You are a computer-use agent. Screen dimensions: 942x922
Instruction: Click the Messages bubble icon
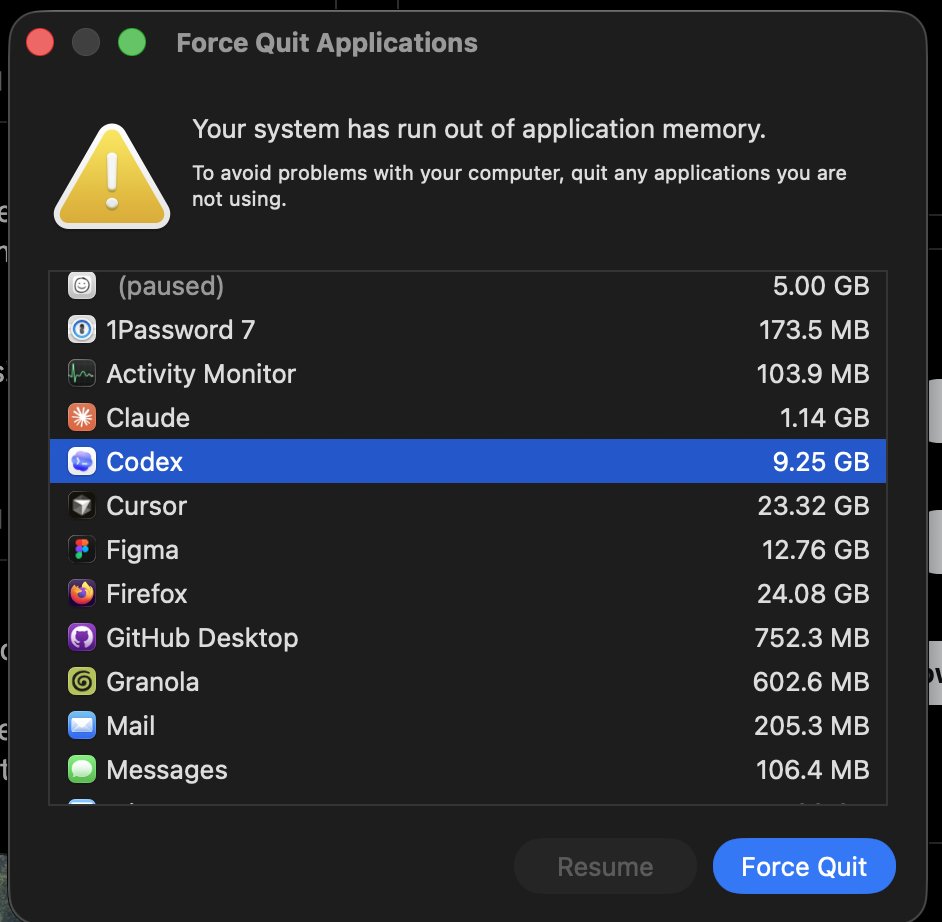(82, 769)
